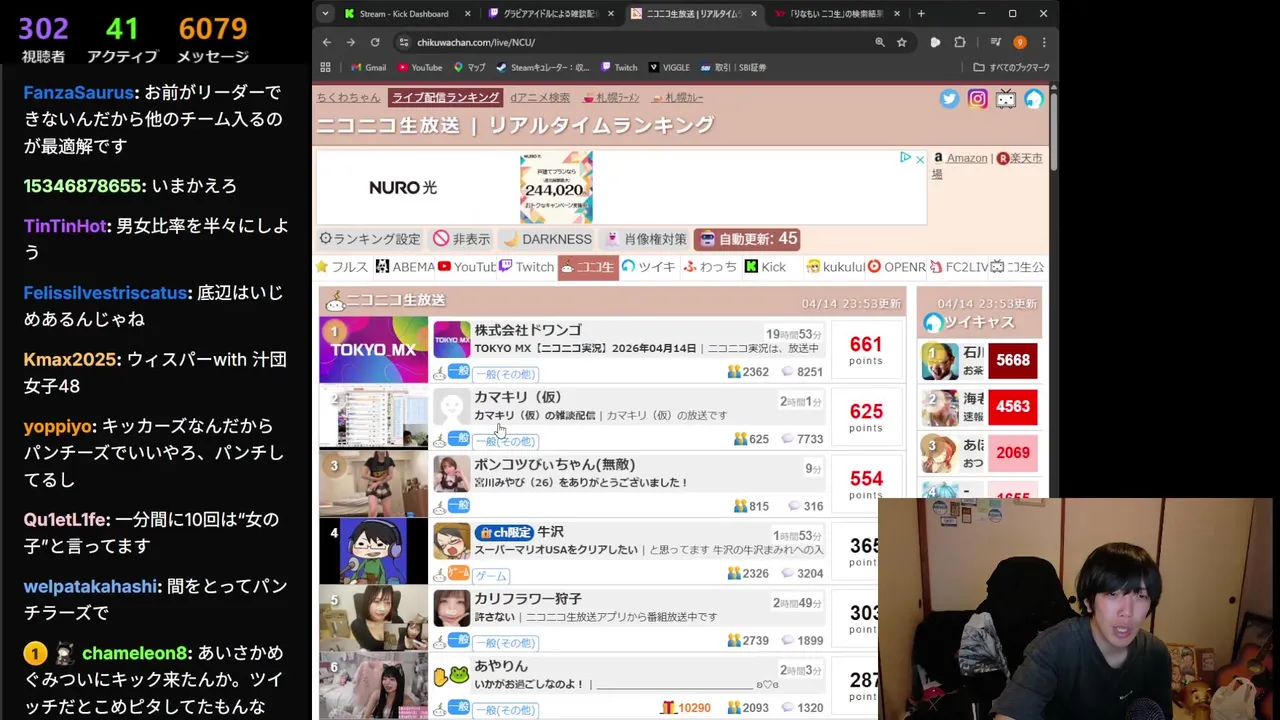Open the あやりん stream thumbnail
This screenshot has height=720, width=1280.
pos(373,687)
